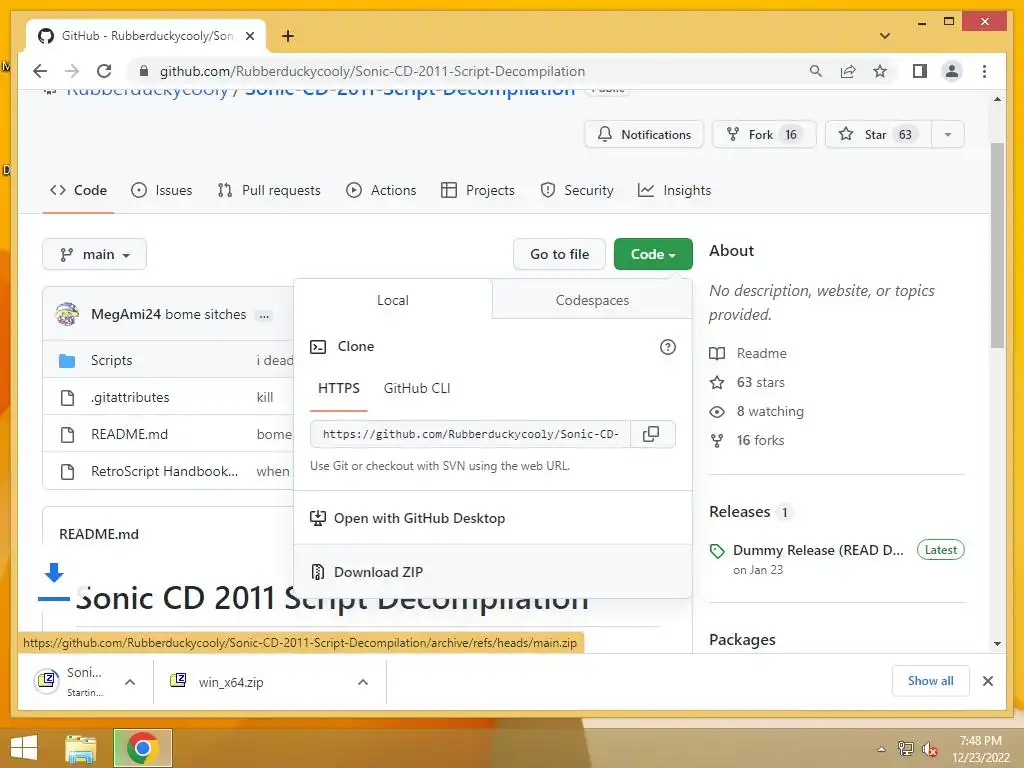Open the Insights tab
Image resolution: width=1024 pixels, height=768 pixels.
(675, 190)
